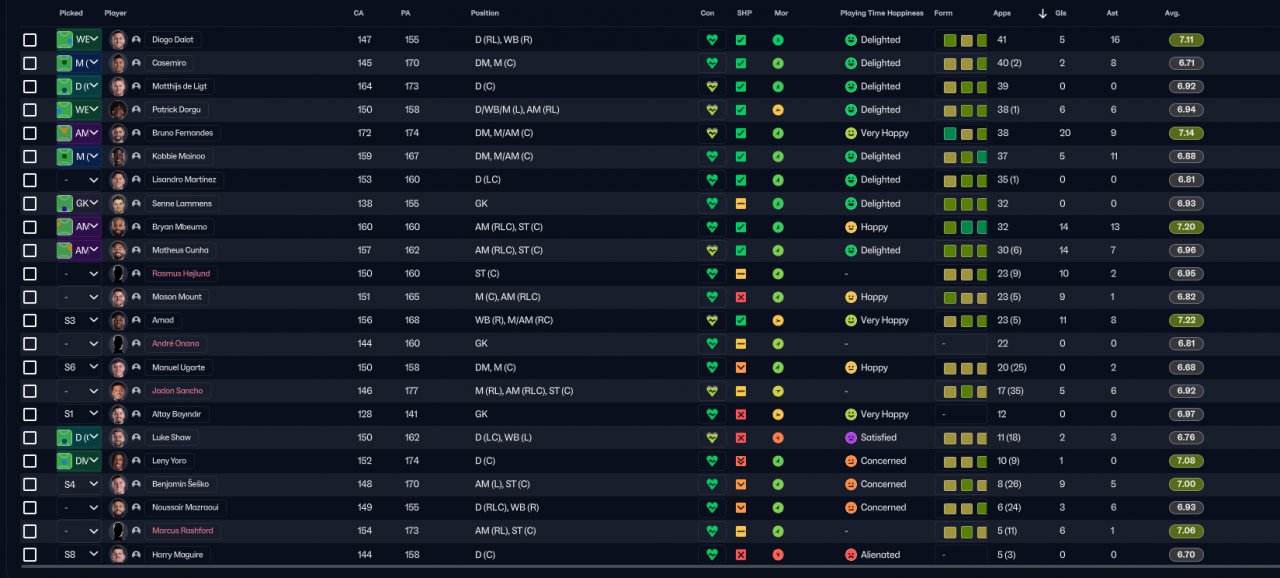Click Luke Shaw's orange morale icon
Image resolution: width=1280 pixels, height=578 pixels.
pos(778,438)
